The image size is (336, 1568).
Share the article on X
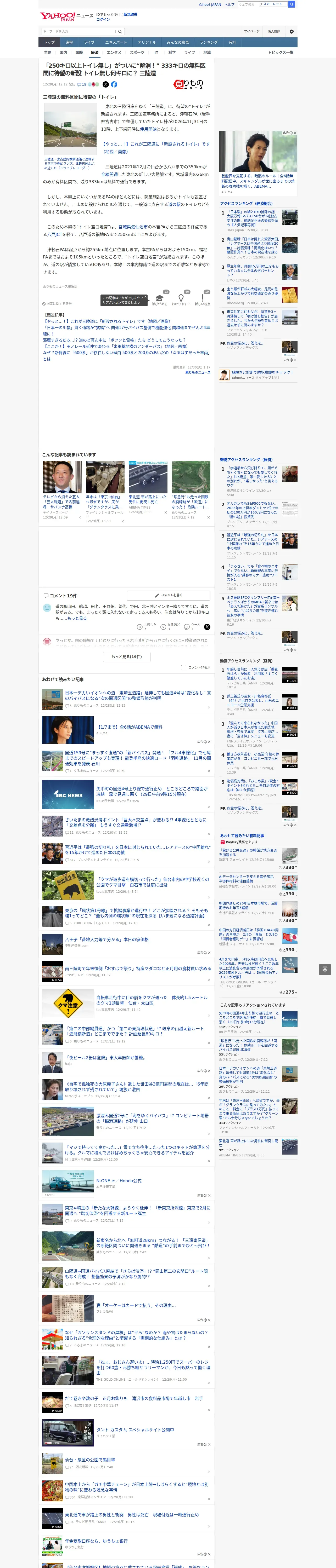tap(105, 85)
